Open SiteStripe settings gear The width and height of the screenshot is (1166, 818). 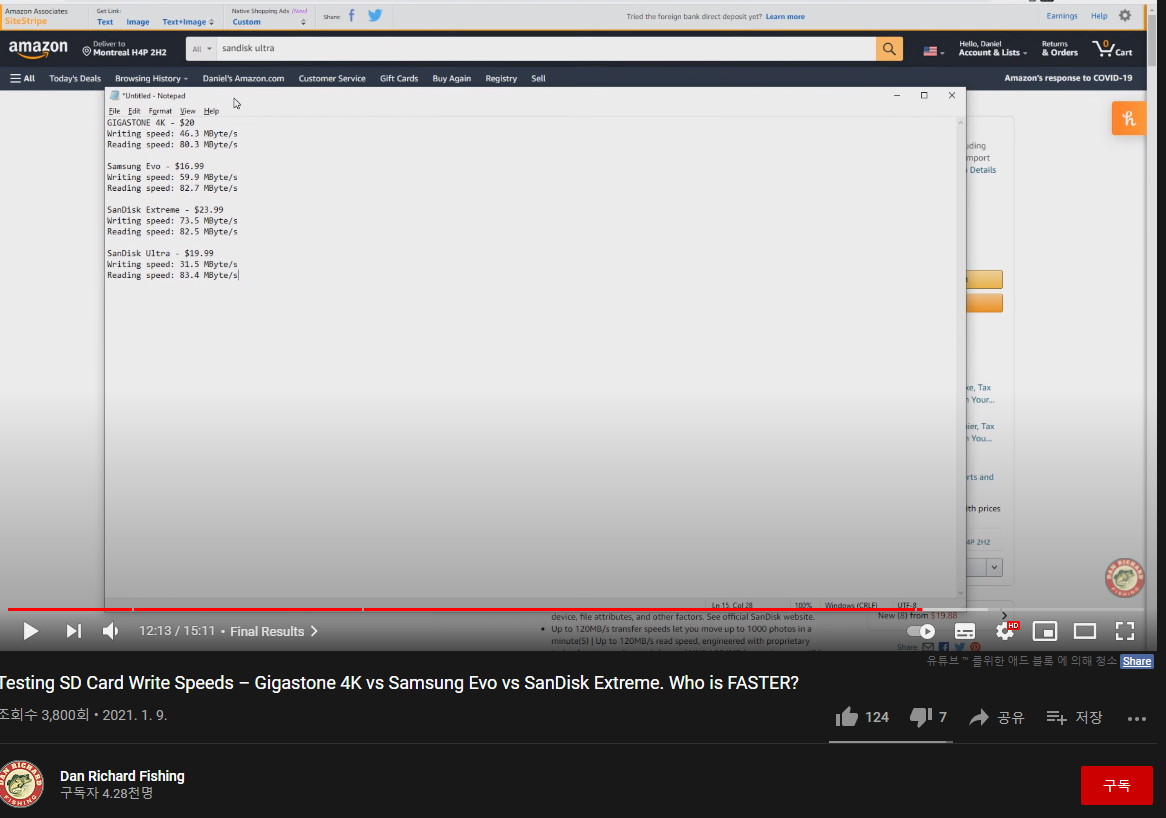(1124, 16)
